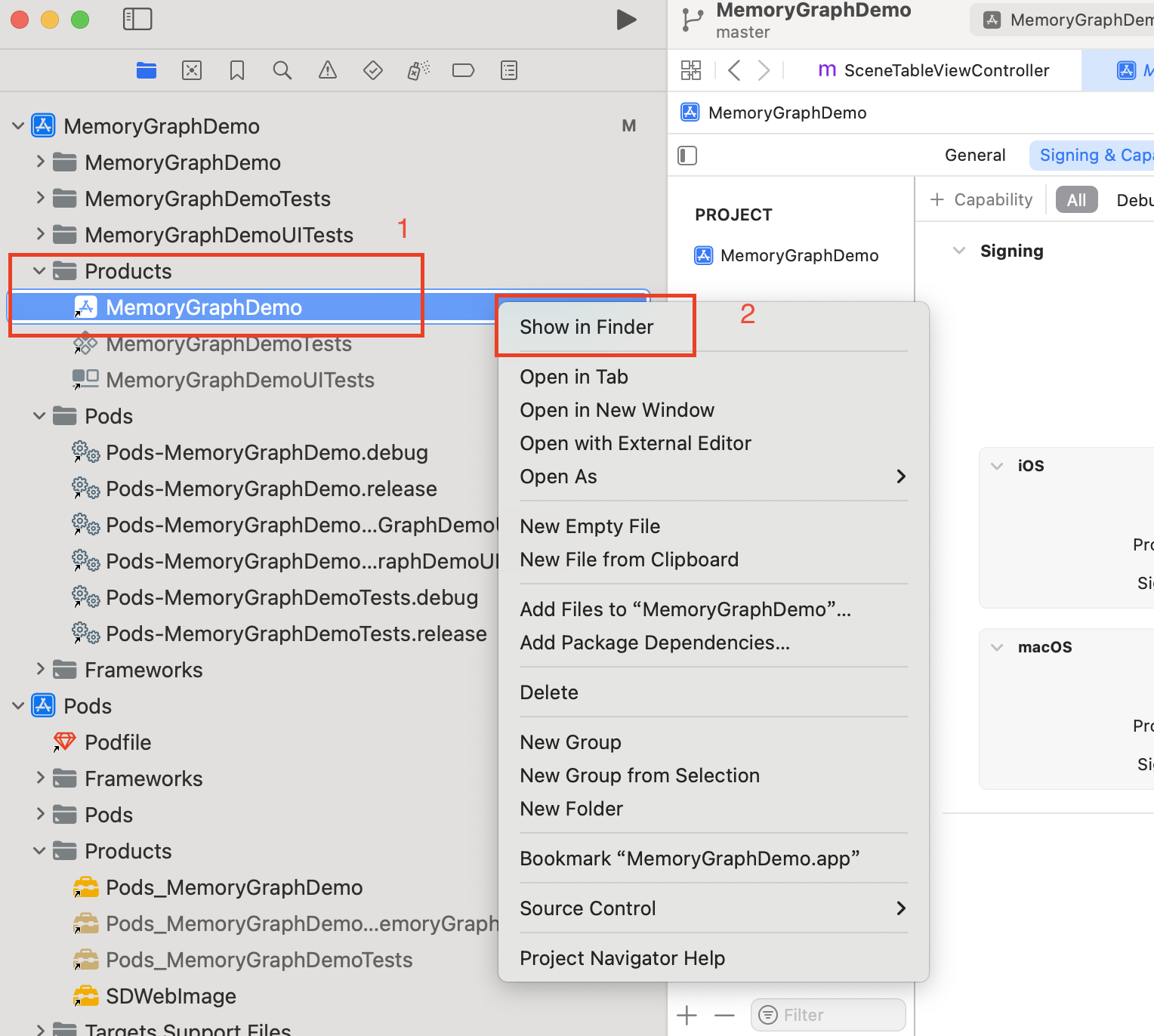Screen dimensions: 1154x1036
Task: Choose Project Navigator Help
Action: point(622,958)
